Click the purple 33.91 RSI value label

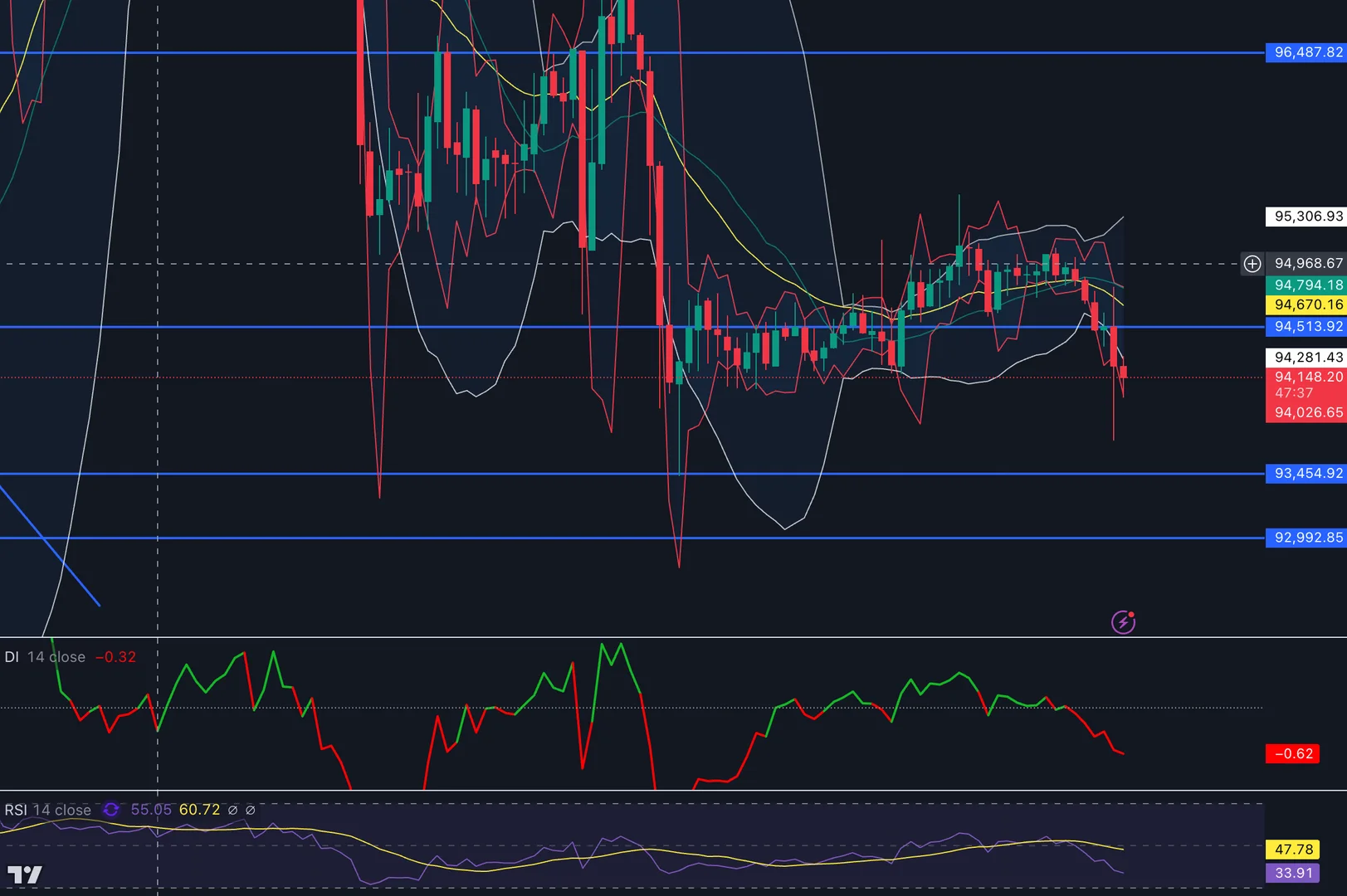click(x=1292, y=873)
